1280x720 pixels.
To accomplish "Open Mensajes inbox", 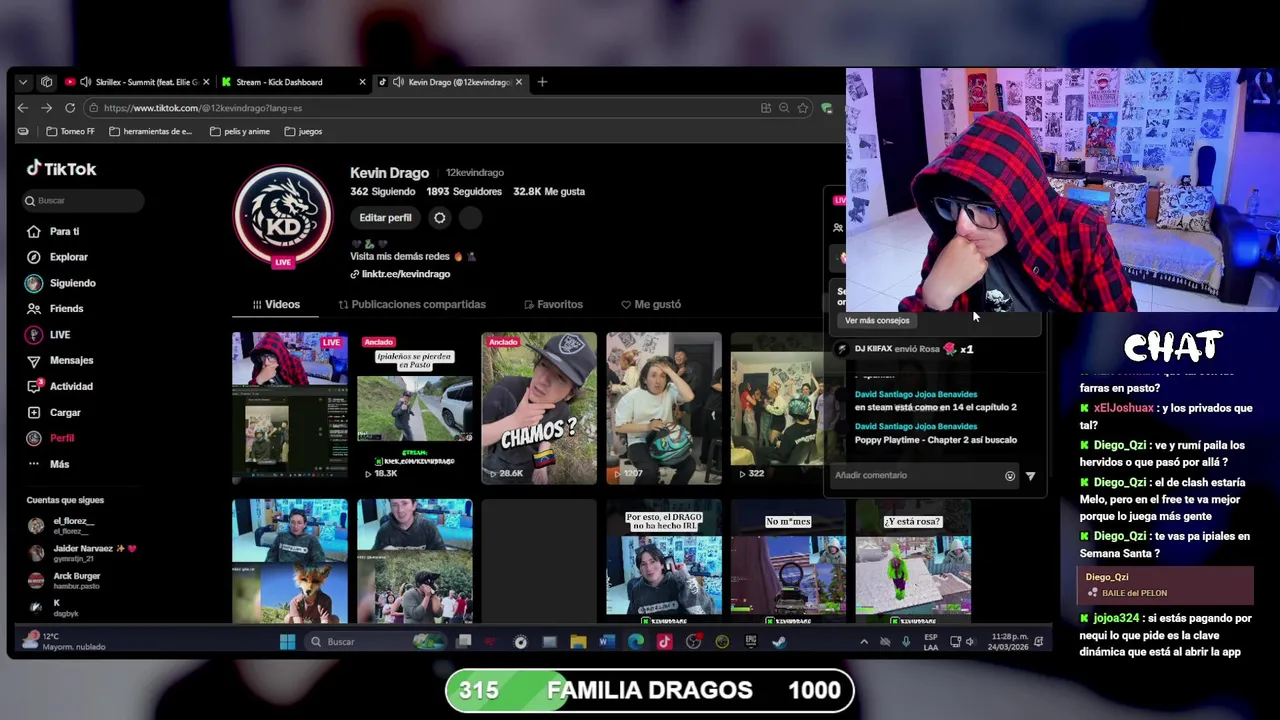I will tap(60, 360).
